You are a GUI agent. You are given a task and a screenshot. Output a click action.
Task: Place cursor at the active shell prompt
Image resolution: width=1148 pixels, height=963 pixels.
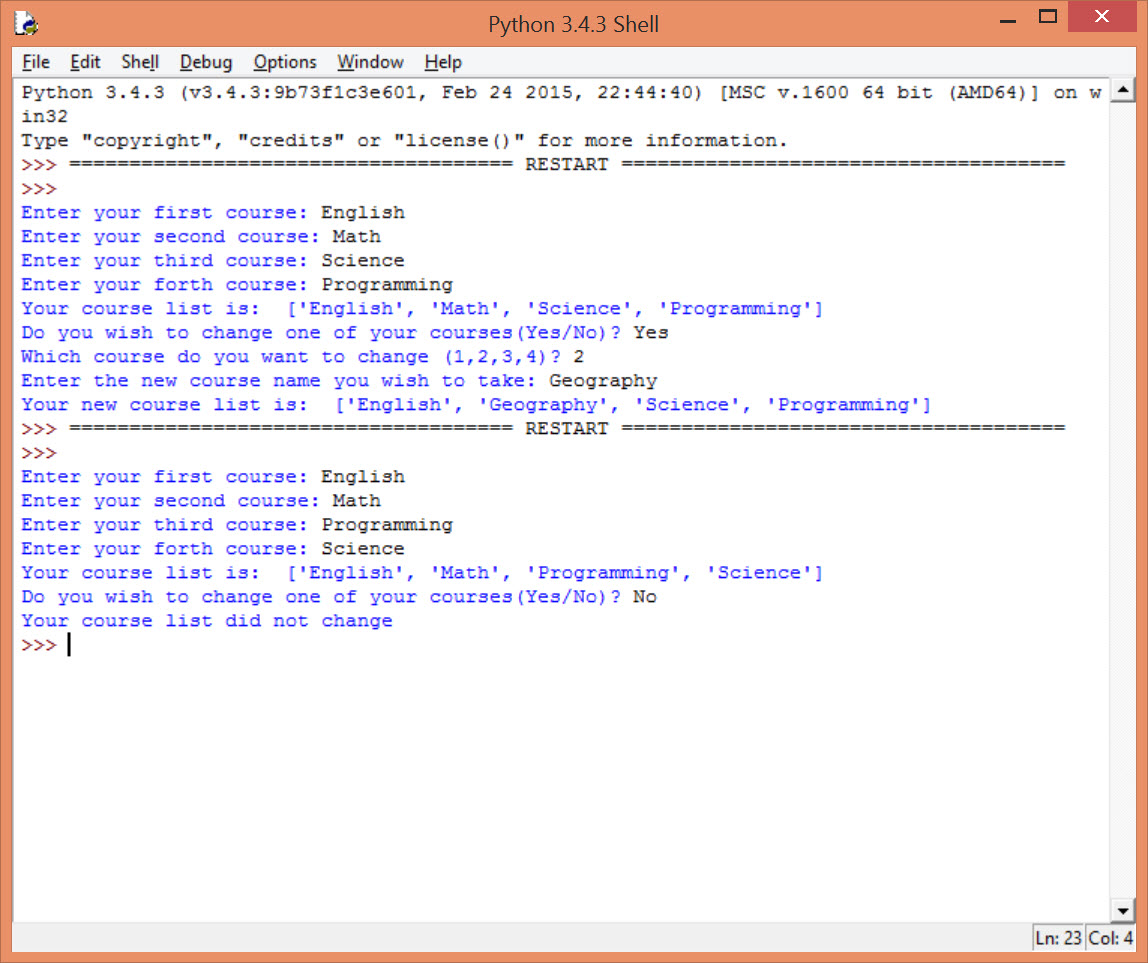point(68,645)
